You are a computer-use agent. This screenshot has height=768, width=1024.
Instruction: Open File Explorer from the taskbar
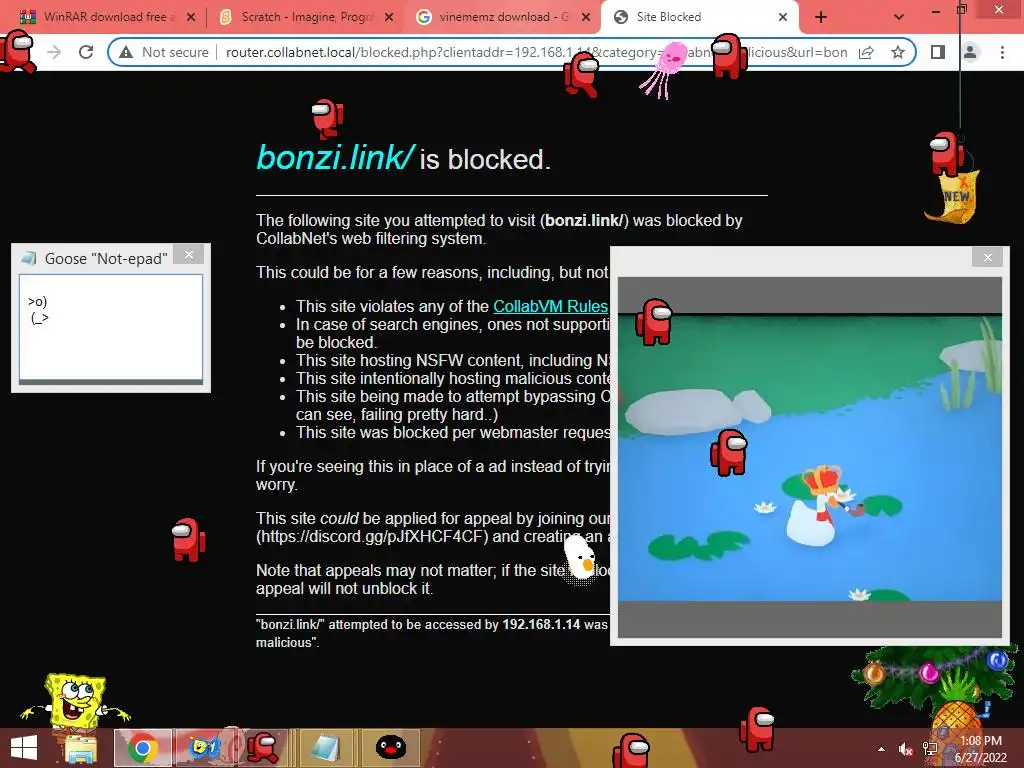pyautogui.click(x=81, y=749)
